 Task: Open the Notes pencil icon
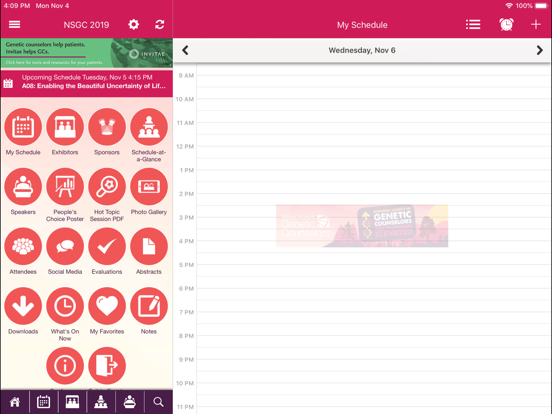(x=149, y=306)
